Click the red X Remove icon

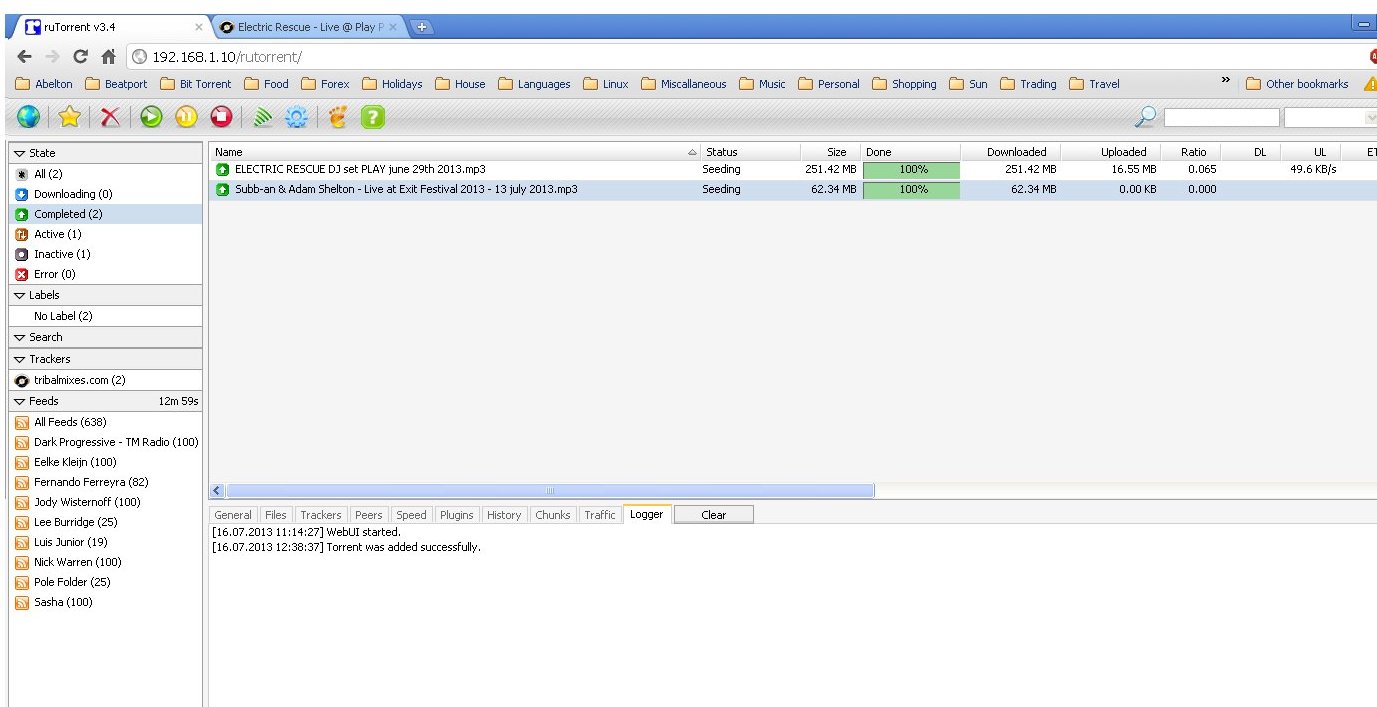(x=110, y=118)
